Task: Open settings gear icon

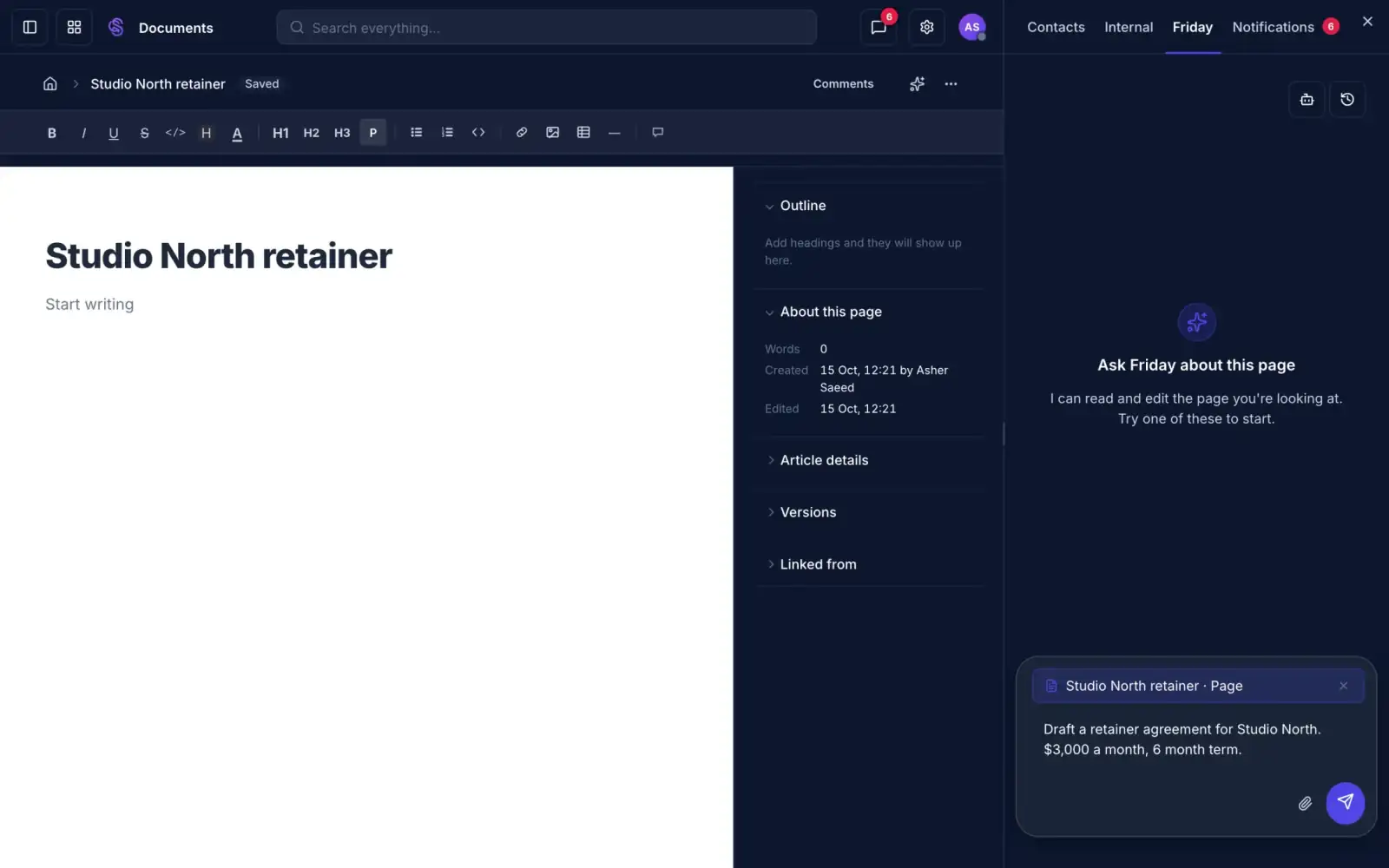Action: 926,27
